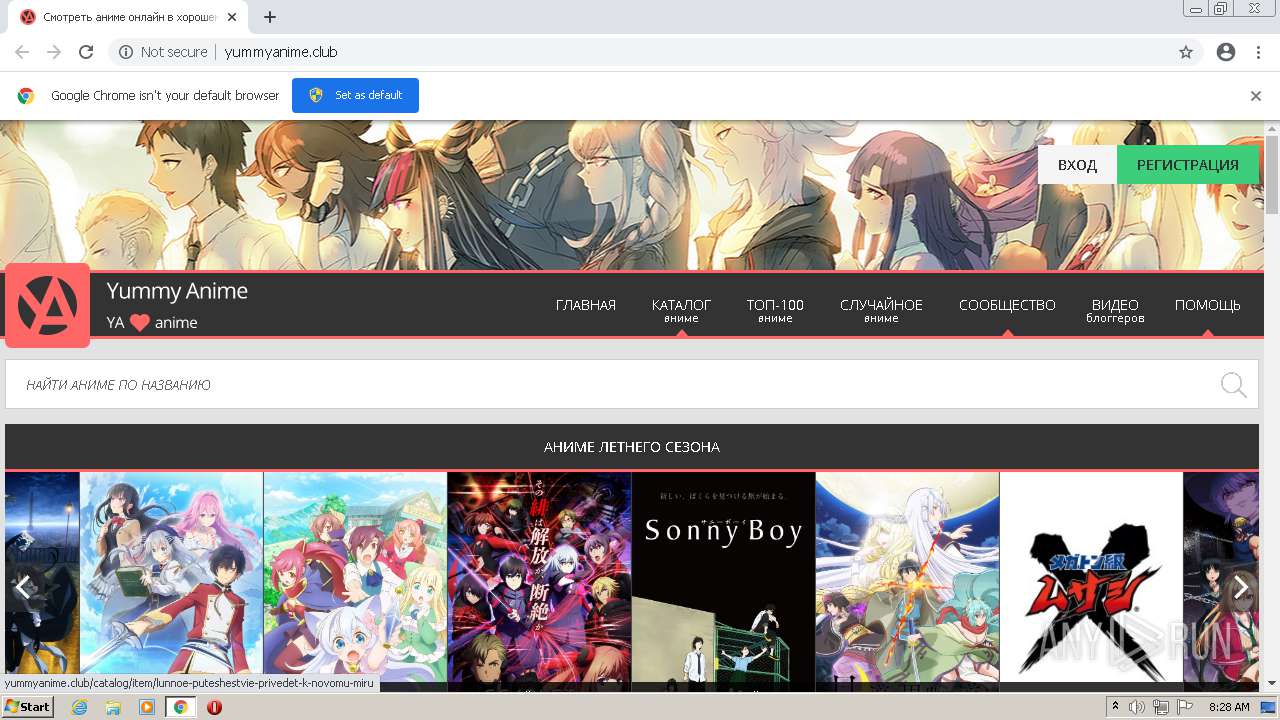Click АНИМЕ ЛЕТНЕГО СЕЗОНА header
The image size is (1280, 720).
click(x=632, y=447)
